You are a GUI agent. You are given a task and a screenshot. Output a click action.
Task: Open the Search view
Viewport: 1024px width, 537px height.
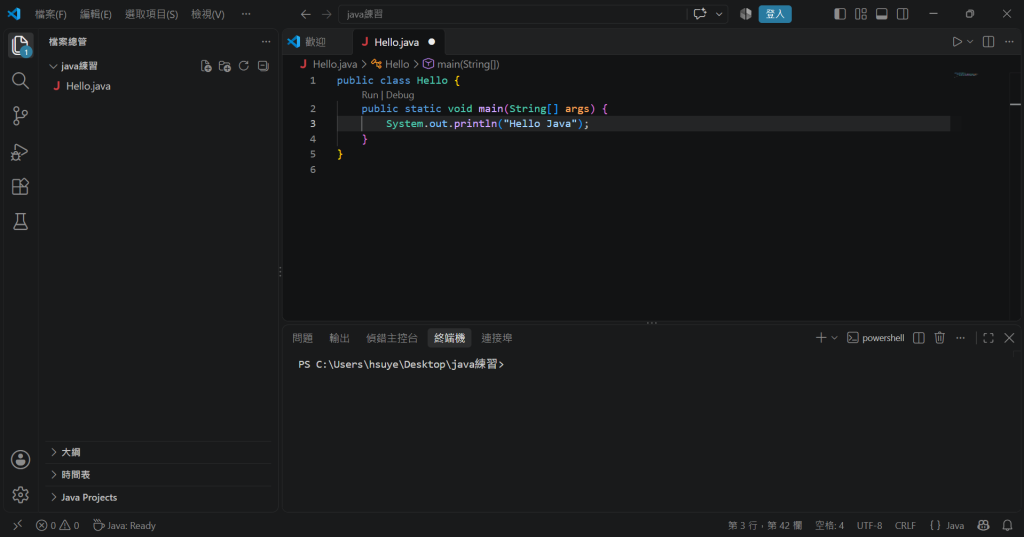(20, 80)
